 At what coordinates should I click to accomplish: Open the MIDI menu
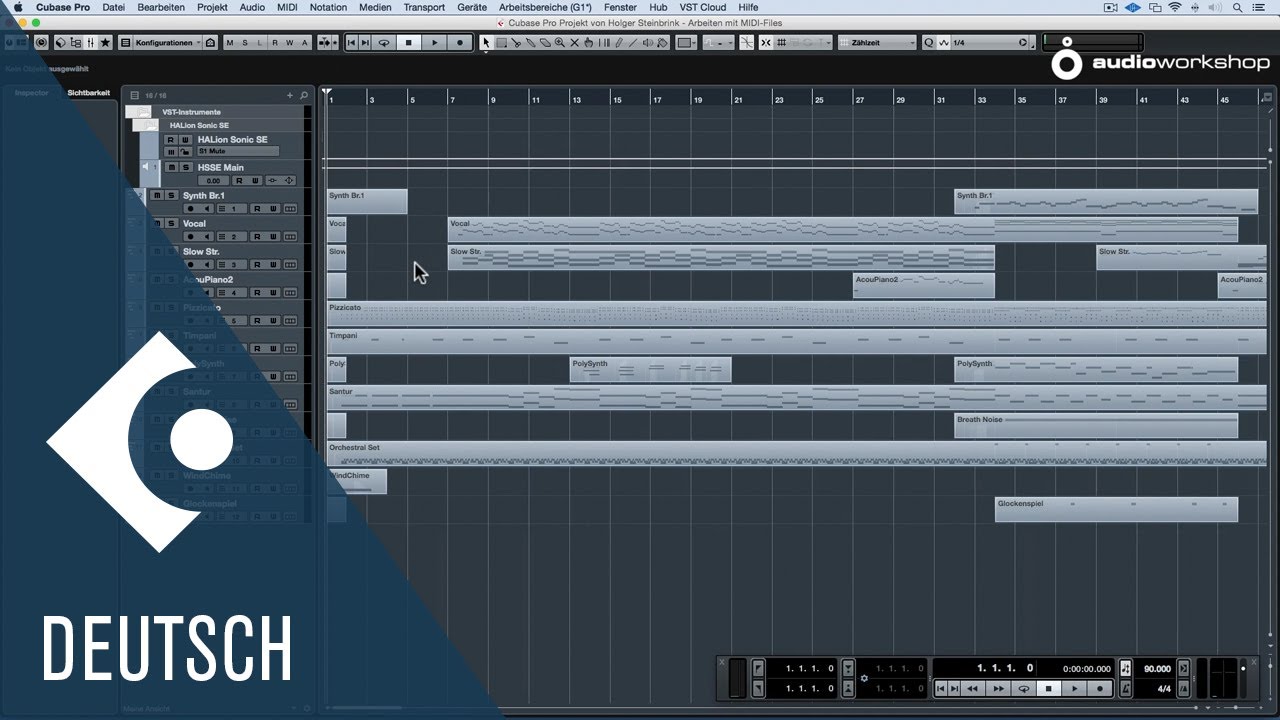pyautogui.click(x=287, y=7)
